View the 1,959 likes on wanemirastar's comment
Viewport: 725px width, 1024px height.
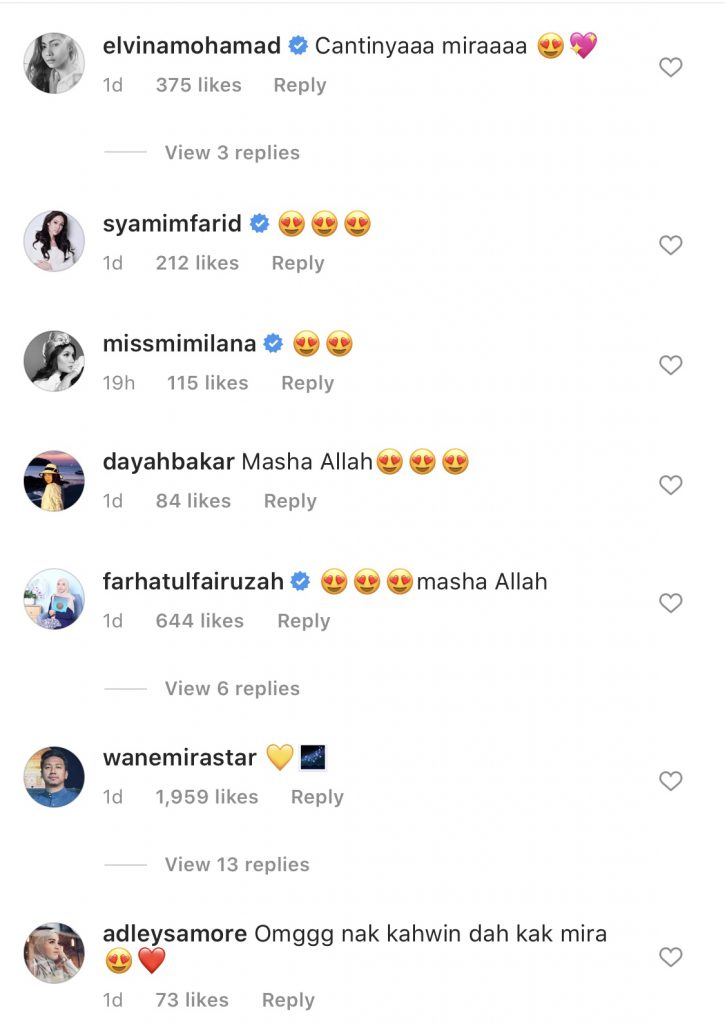pyautogui.click(x=207, y=797)
